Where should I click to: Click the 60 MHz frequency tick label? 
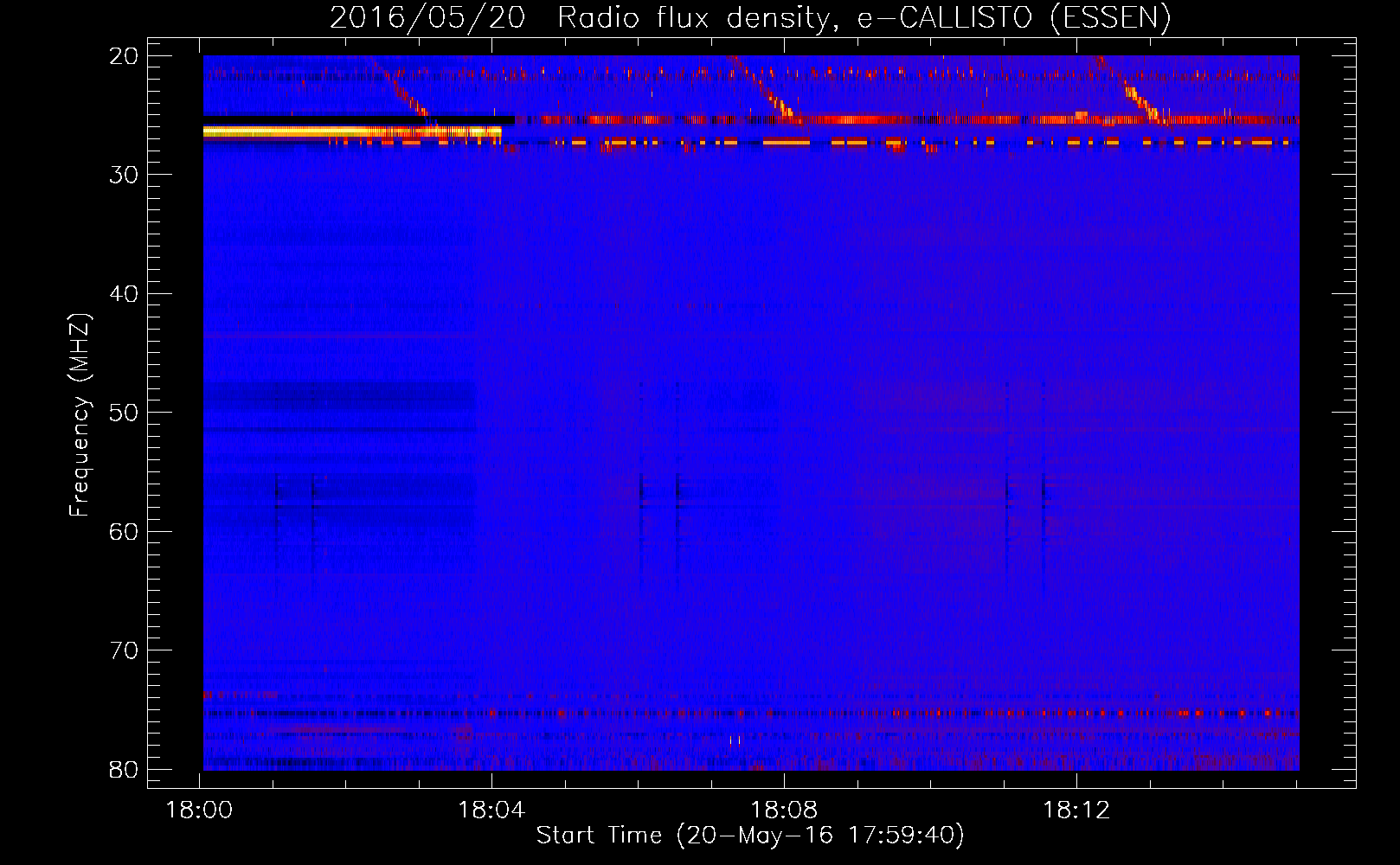(125, 531)
